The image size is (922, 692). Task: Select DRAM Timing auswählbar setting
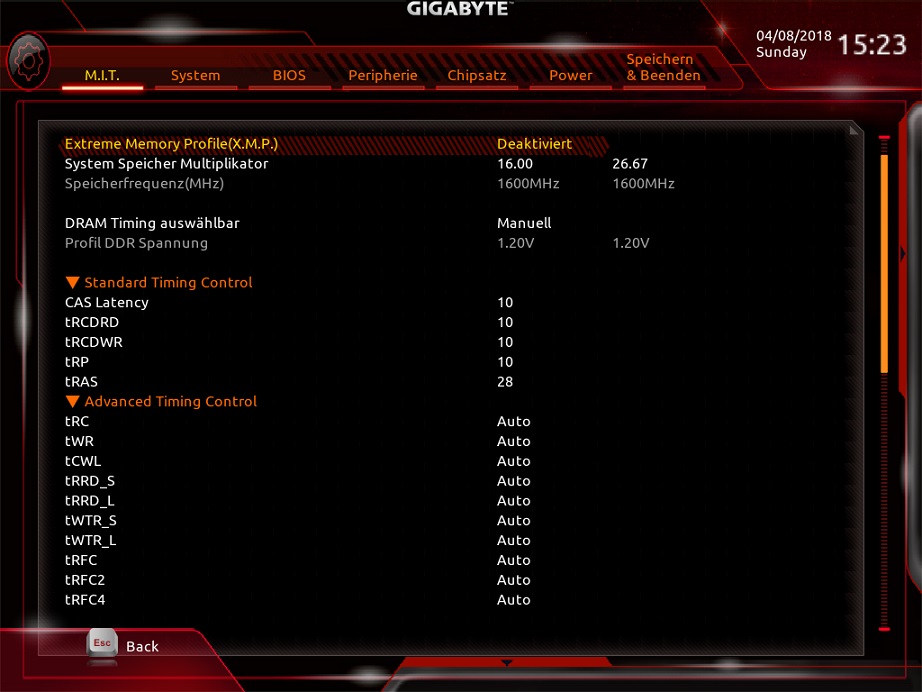(x=152, y=223)
